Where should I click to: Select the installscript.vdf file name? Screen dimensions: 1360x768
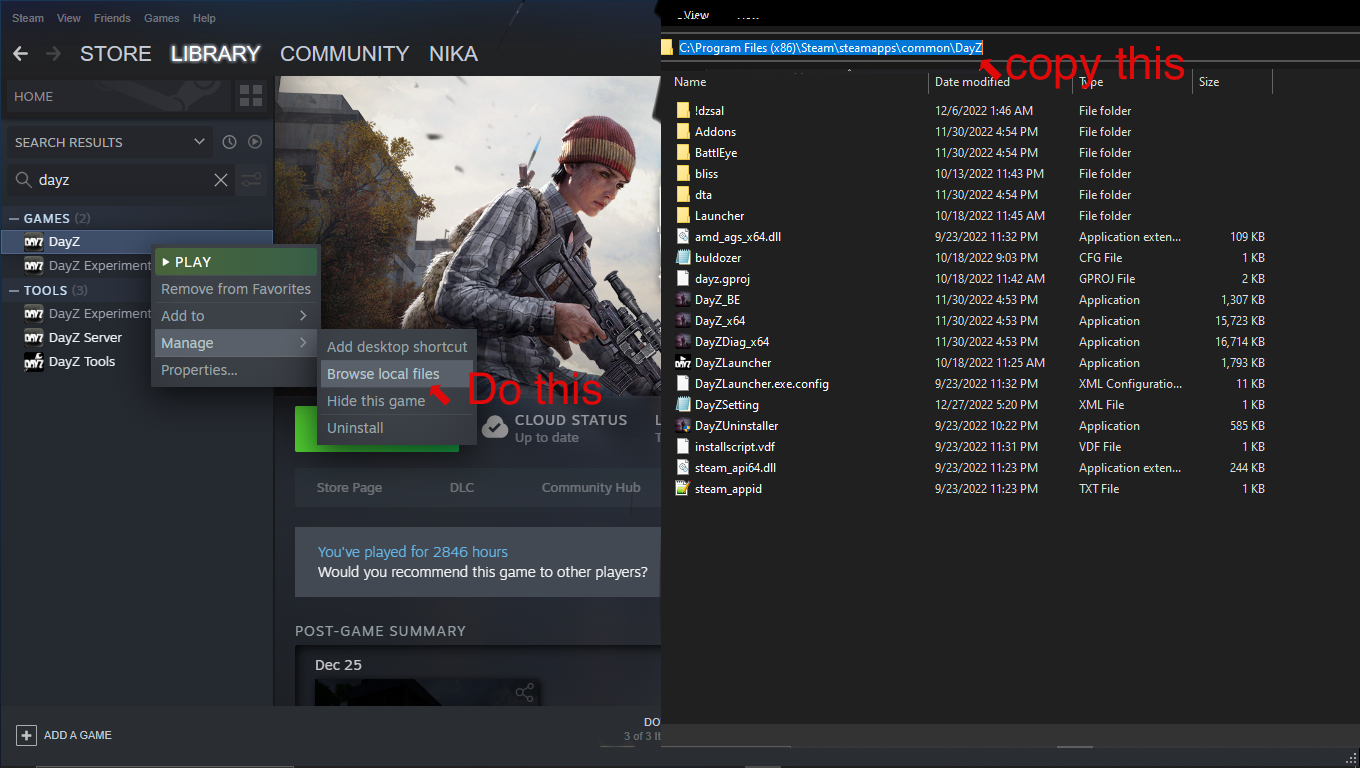735,447
